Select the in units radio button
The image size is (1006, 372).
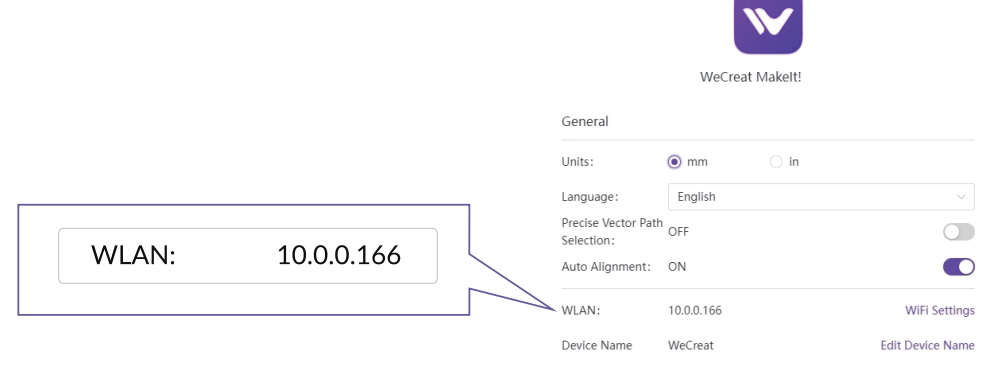[x=776, y=162]
